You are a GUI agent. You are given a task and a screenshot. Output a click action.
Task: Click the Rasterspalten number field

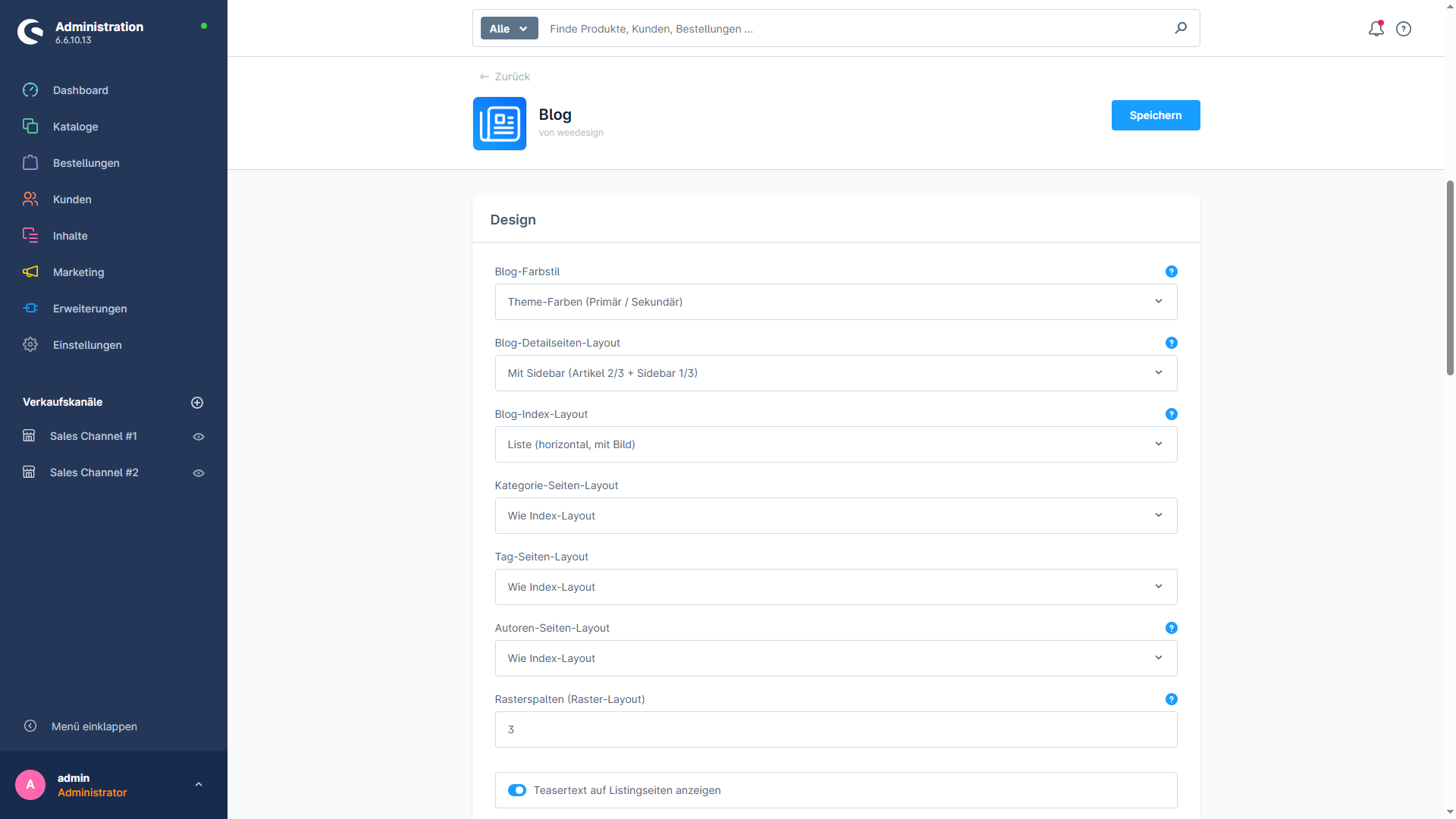tap(836, 730)
